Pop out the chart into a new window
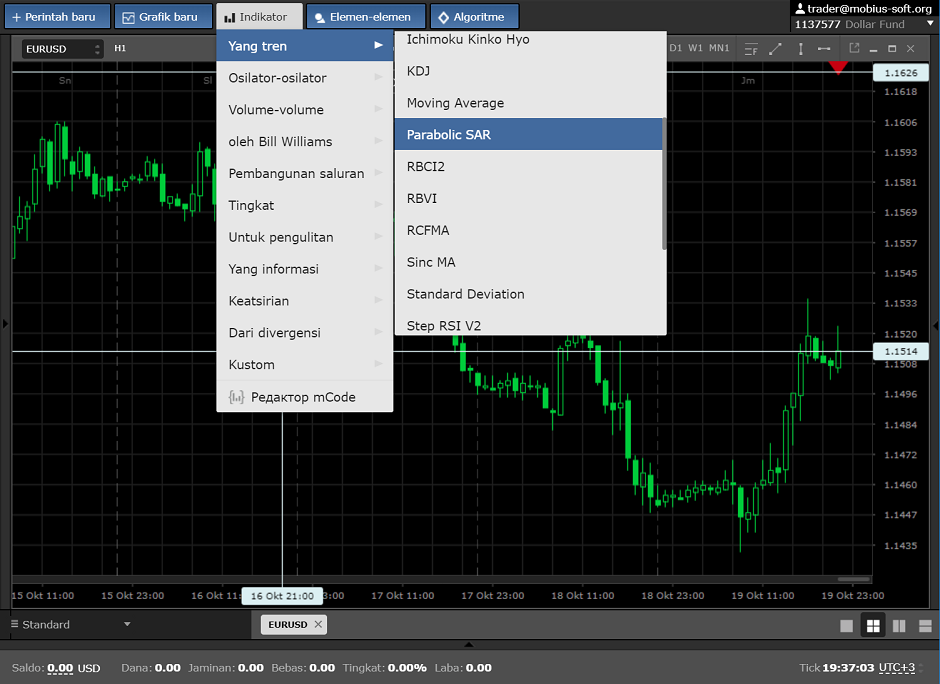This screenshot has width=940, height=684. click(x=854, y=48)
